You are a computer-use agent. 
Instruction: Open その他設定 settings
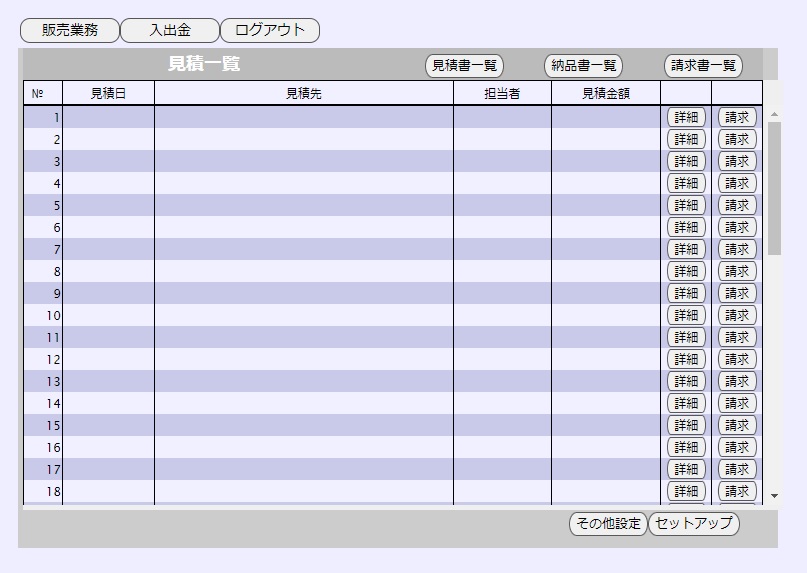(608, 524)
